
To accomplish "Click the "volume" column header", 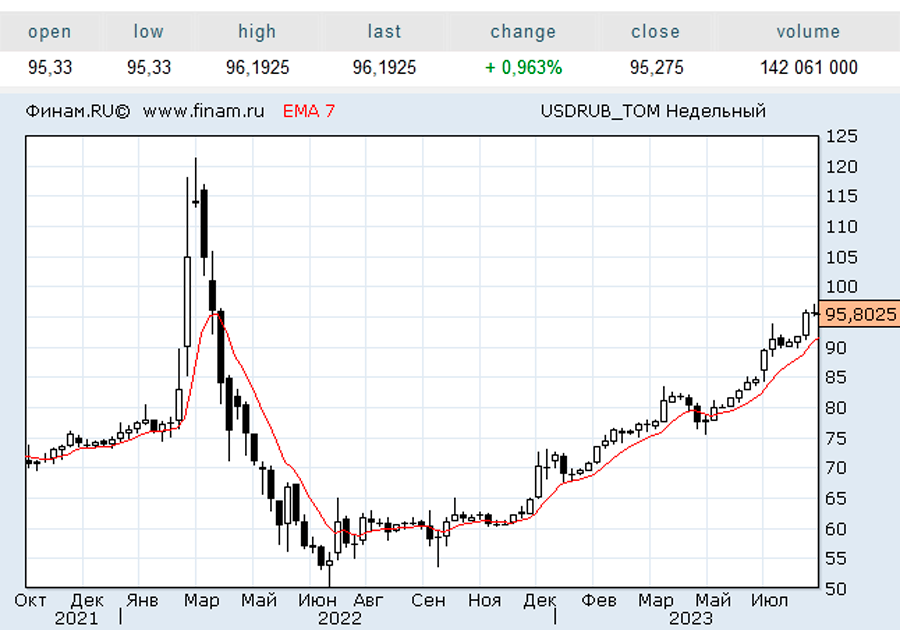I will (808, 32).
